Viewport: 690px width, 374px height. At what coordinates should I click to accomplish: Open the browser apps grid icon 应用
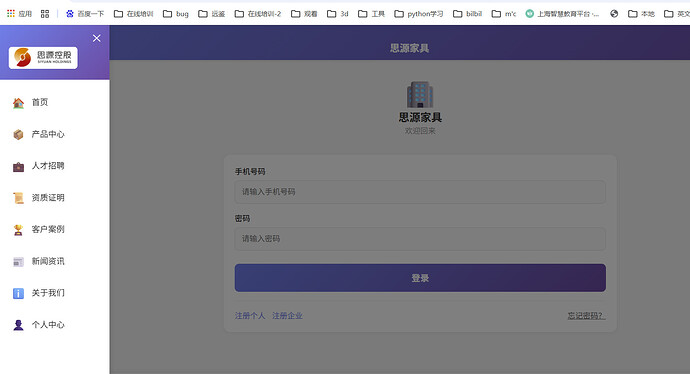point(19,14)
